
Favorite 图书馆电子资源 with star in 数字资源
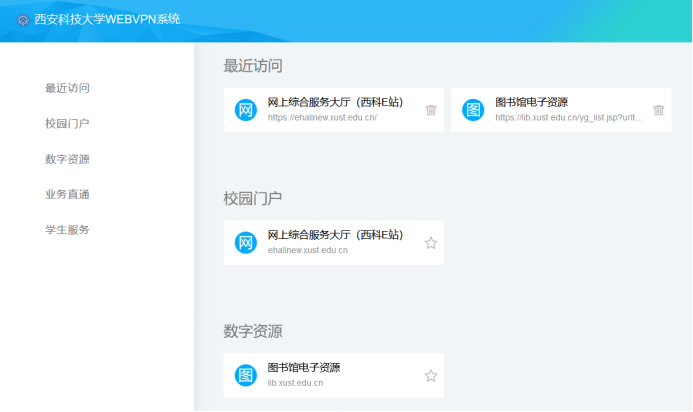click(x=431, y=375)
